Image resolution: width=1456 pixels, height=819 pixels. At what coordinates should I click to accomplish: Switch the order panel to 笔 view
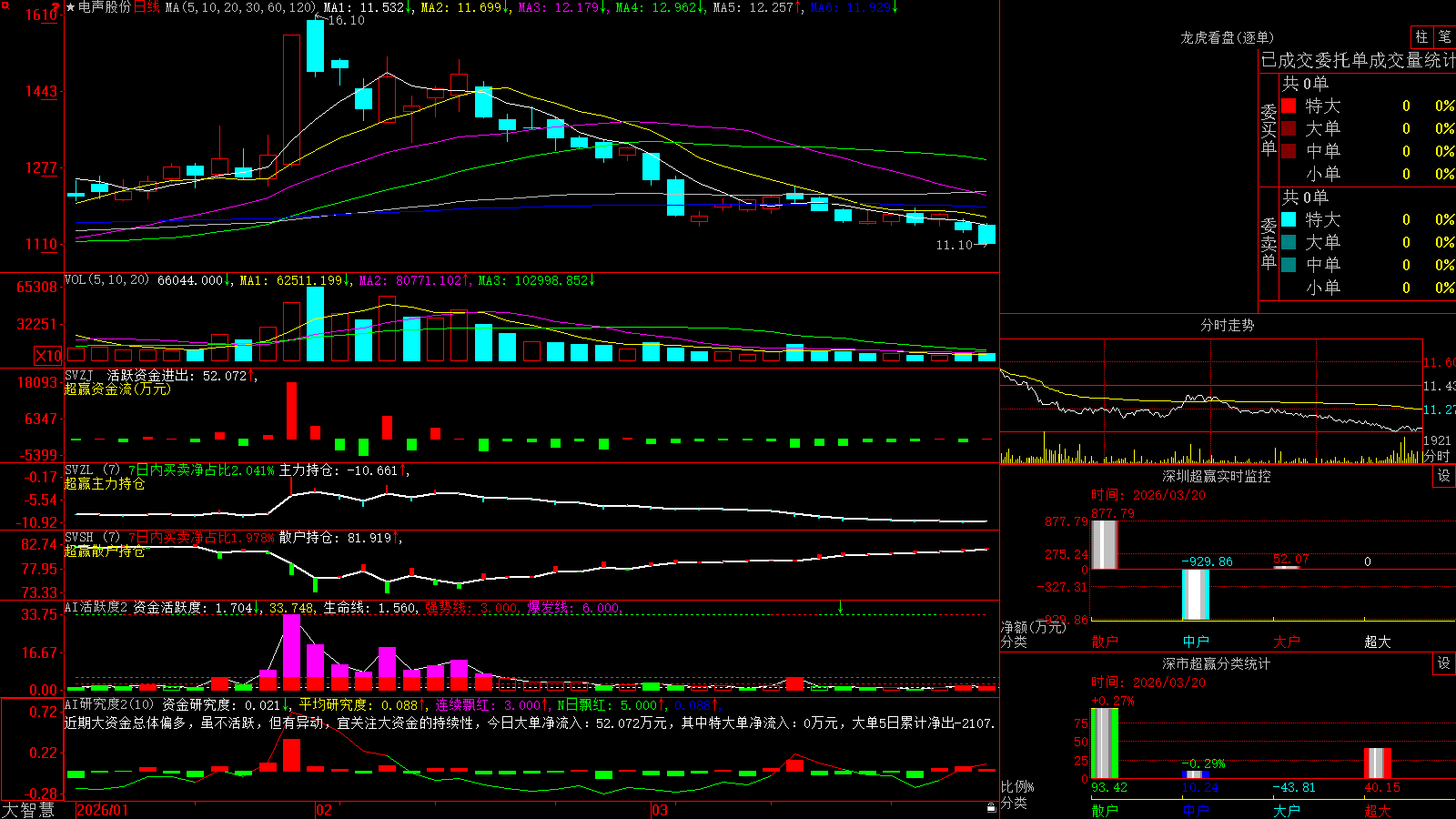click(1445, 36)
